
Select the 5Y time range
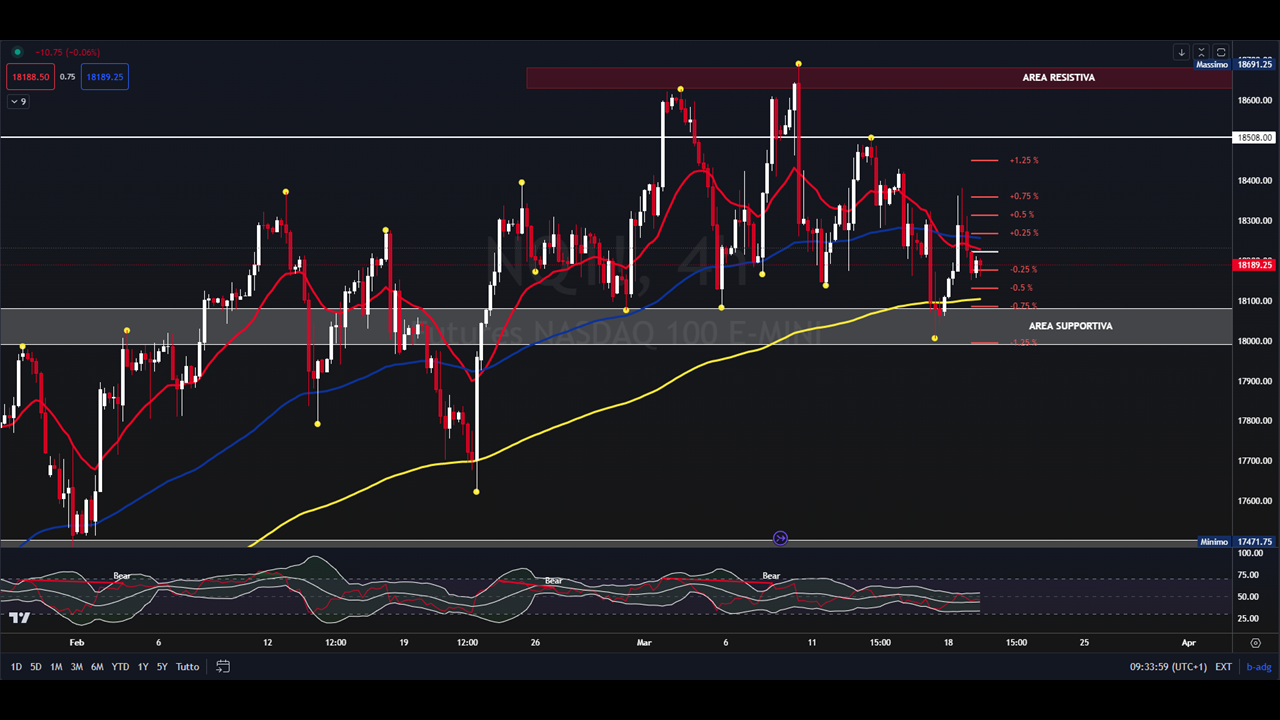(x=162, y=667)
